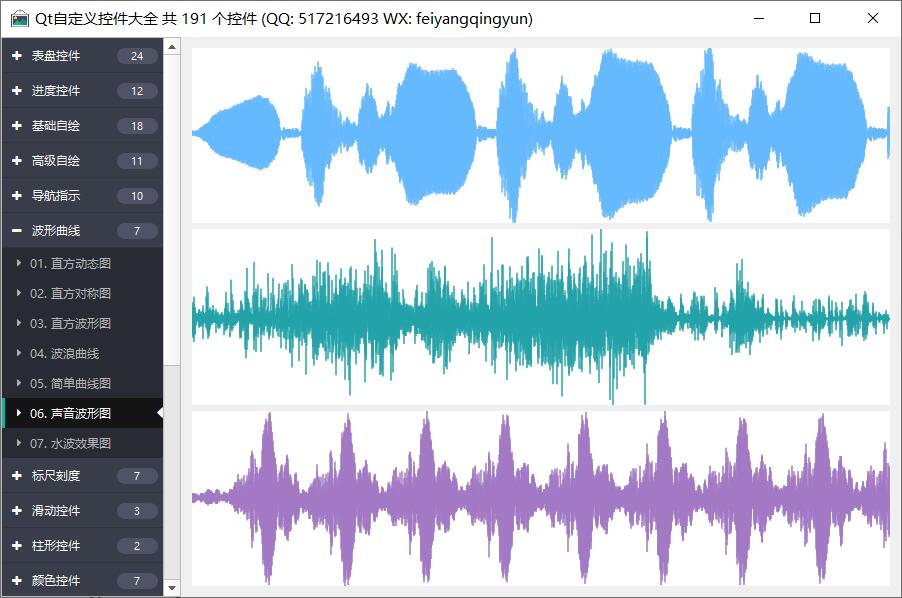This screenshot has width=902, height=598.
Task: Choose 05. 简单曲线图 from the sidebar
Action: coord(70,383)
